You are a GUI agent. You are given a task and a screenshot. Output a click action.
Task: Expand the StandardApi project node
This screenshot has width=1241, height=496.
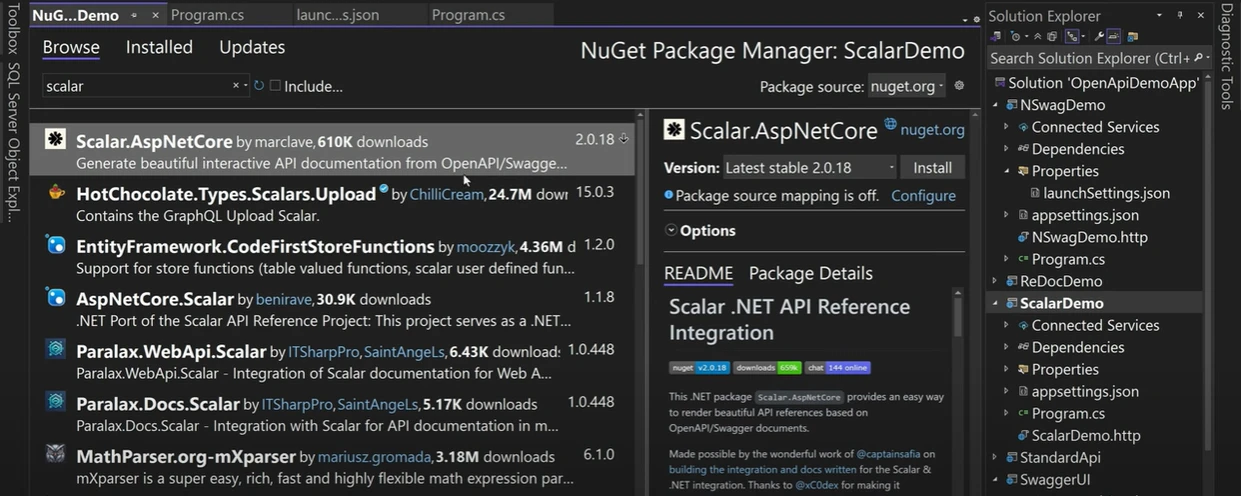point(995,457)
